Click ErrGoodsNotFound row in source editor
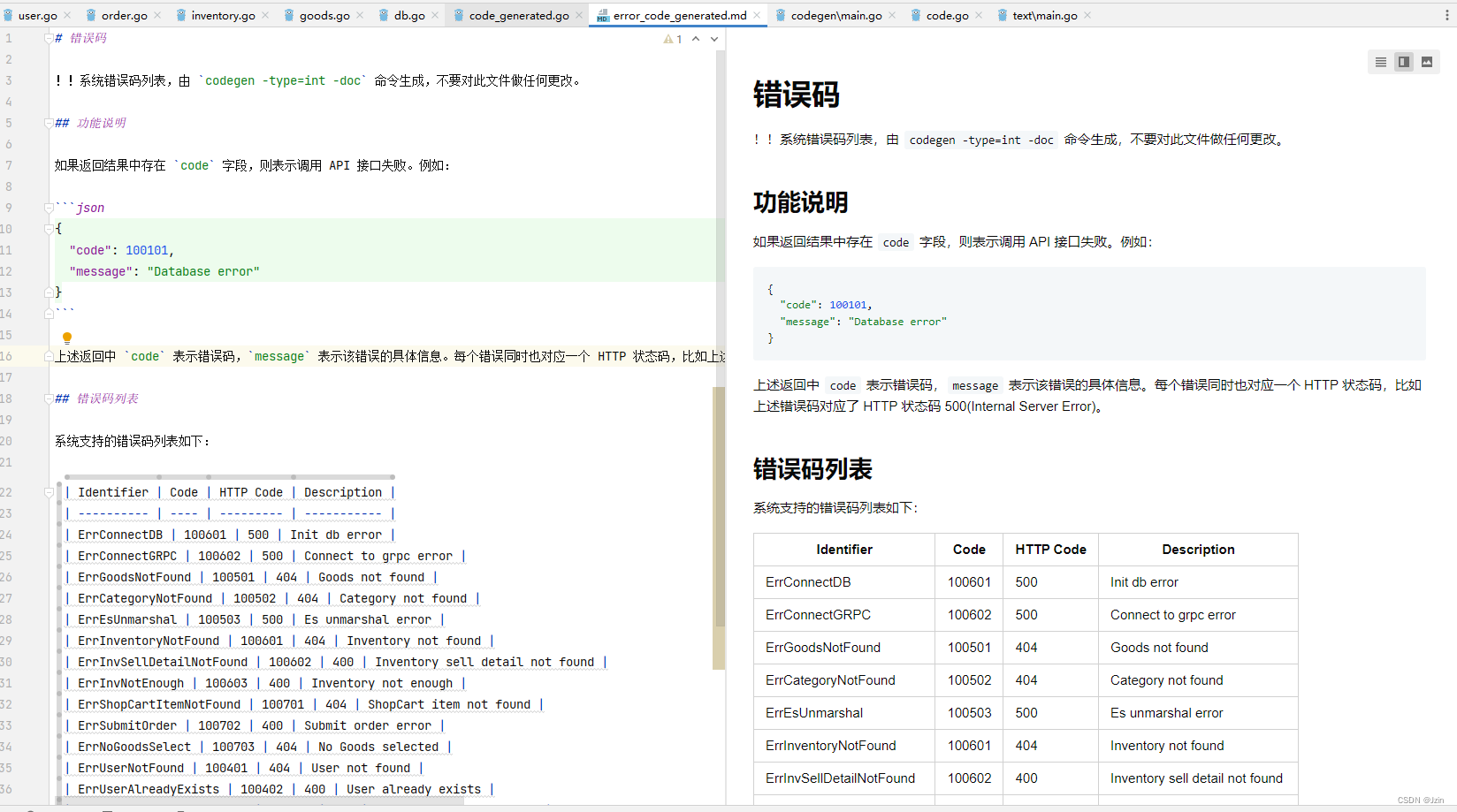Image resolution: width=1457 pixels, height=812 pixels. coord(251,577)
